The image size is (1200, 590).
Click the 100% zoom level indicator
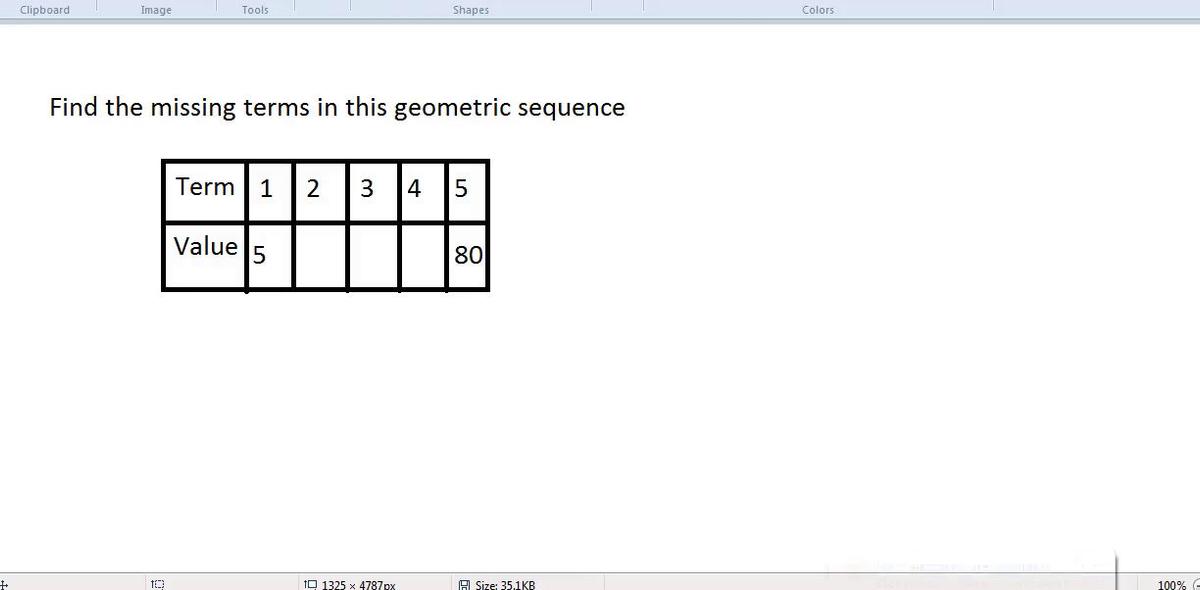point(1171,584)
